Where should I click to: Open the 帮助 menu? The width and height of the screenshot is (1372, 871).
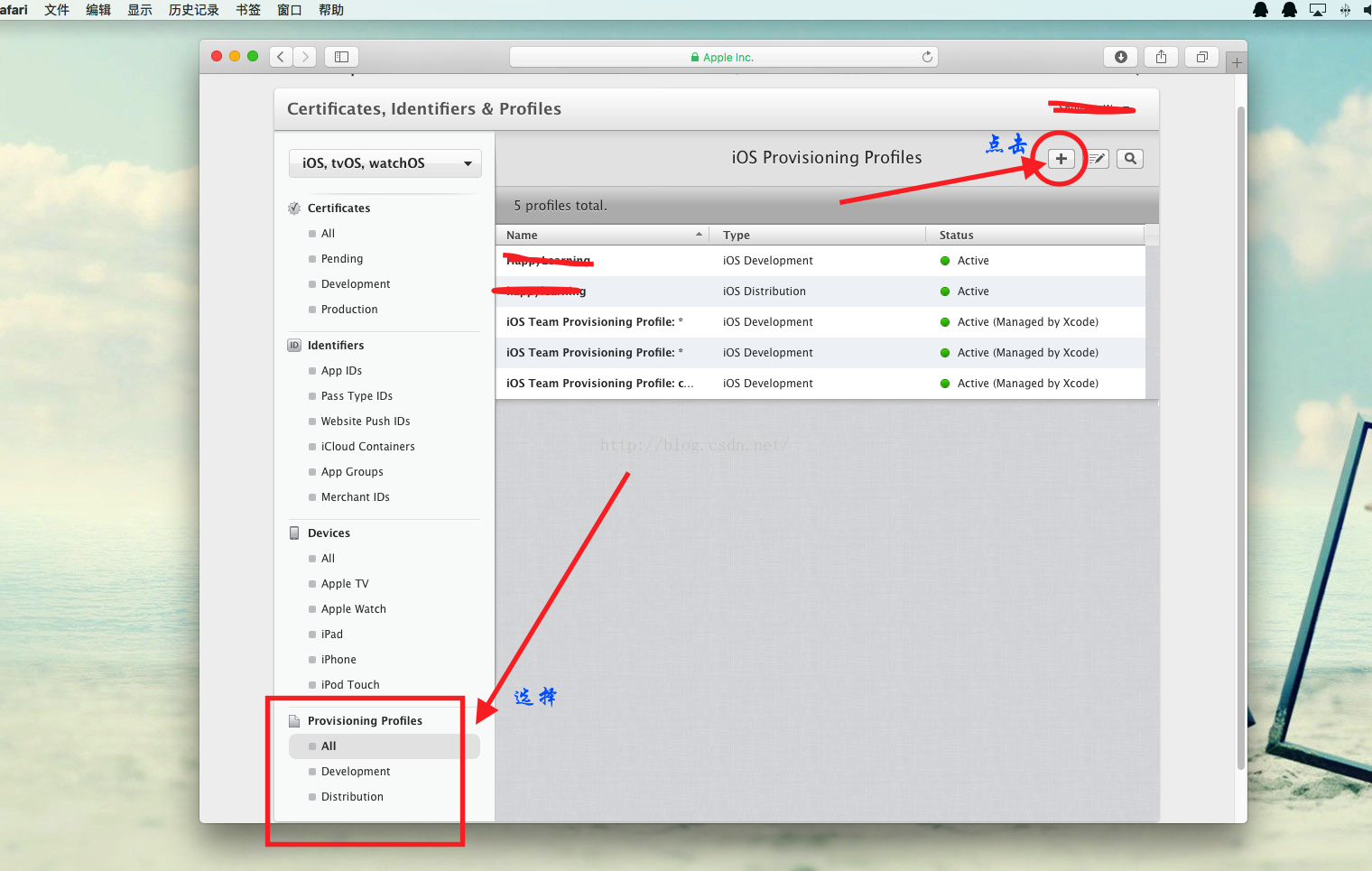pos(331,10)
